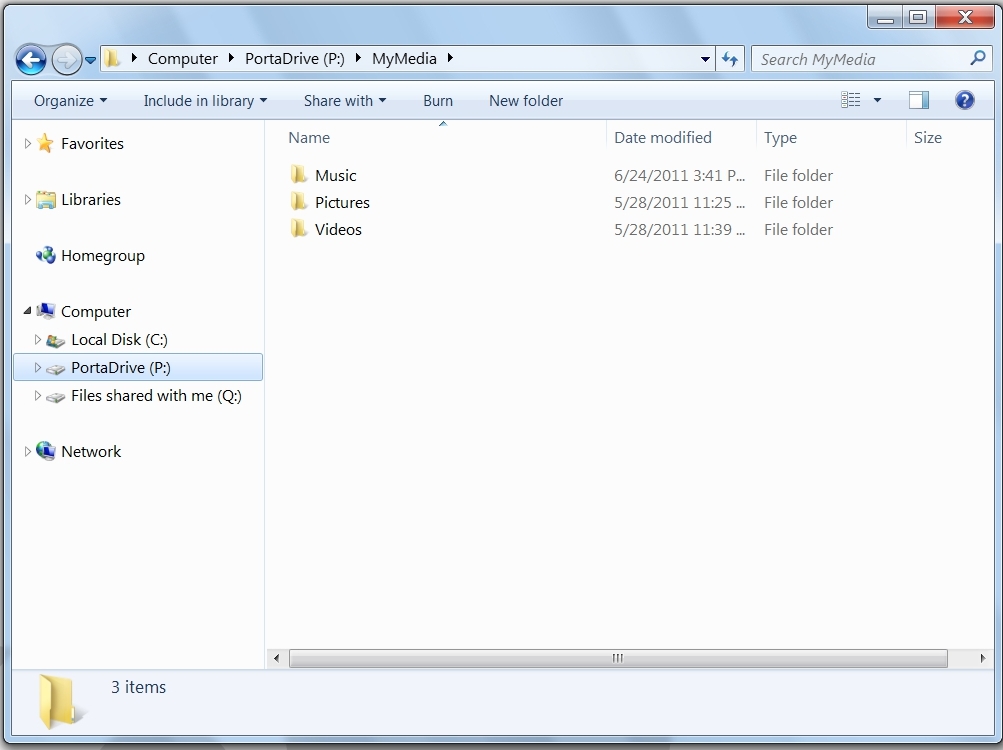The image size is (1003, 750).
Task: Open the More view options dropdown arrow
Action: click(x=878, y=100)
